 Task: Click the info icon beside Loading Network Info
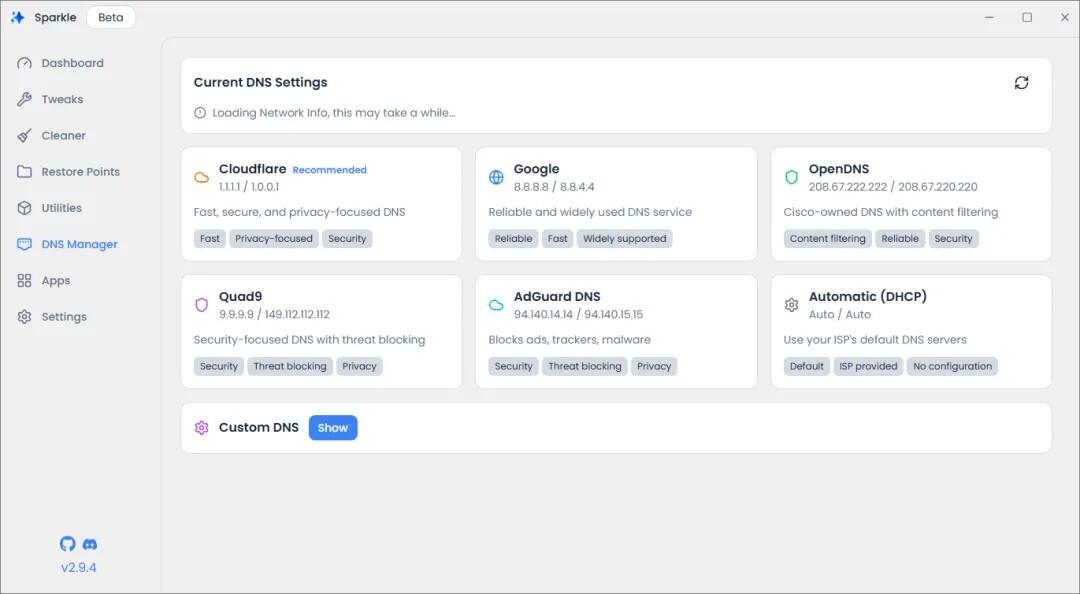click(200, 113)
